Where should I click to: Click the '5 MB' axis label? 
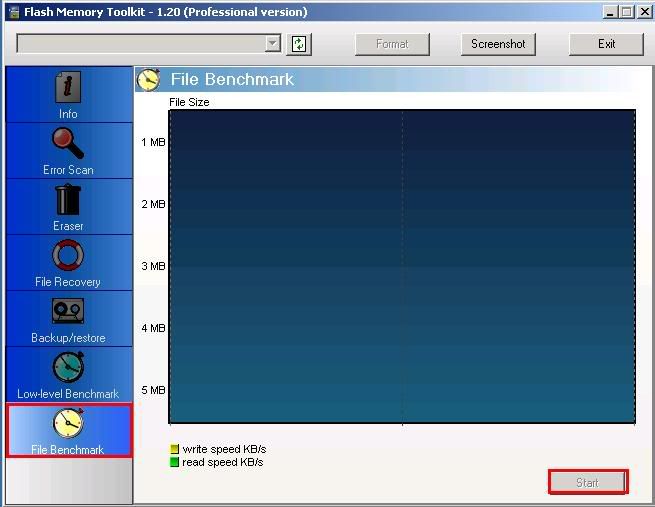pyautogui.click(x=153, y=390)
